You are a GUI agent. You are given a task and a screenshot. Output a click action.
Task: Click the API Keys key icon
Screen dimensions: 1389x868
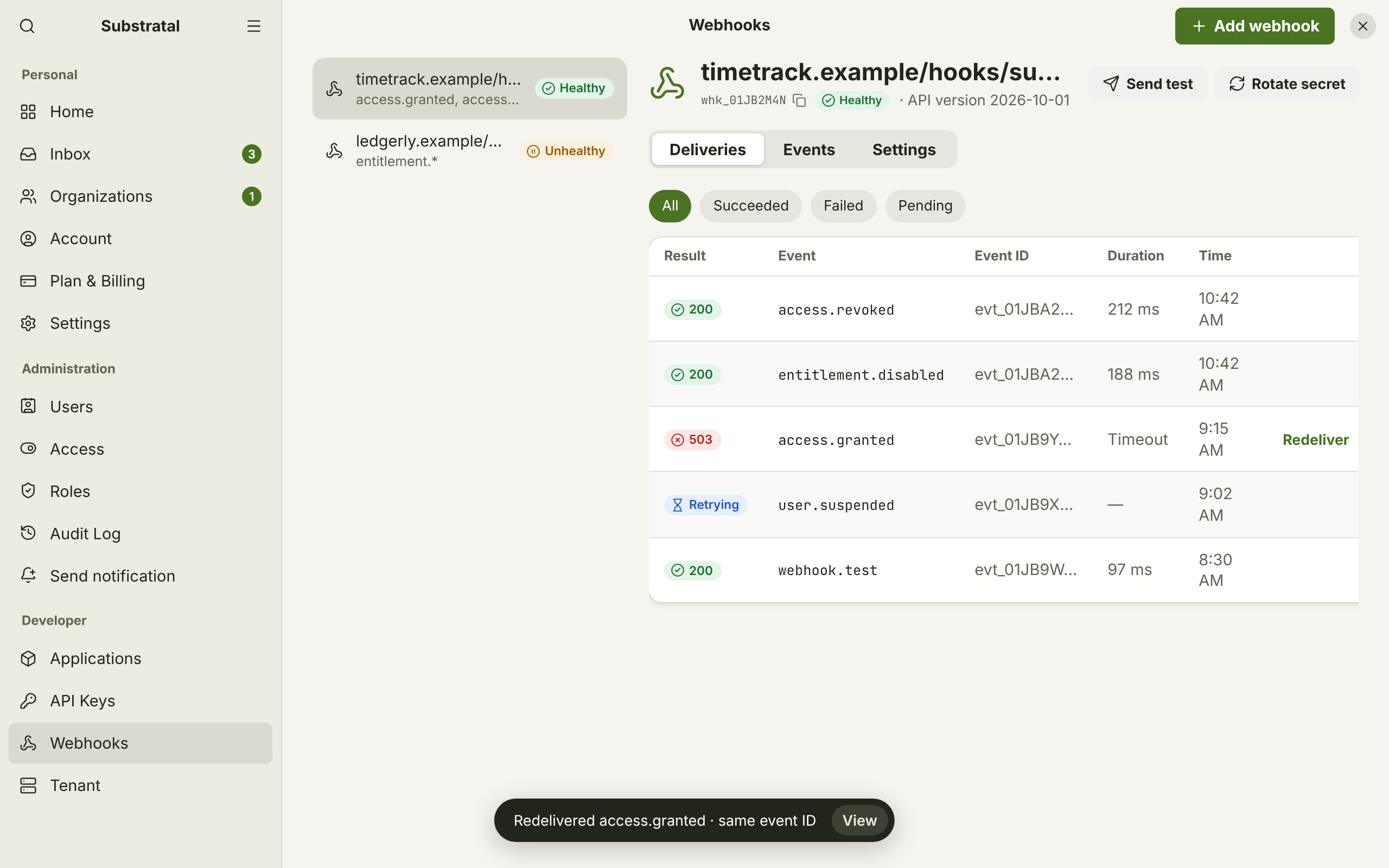[x=28, y=700]
